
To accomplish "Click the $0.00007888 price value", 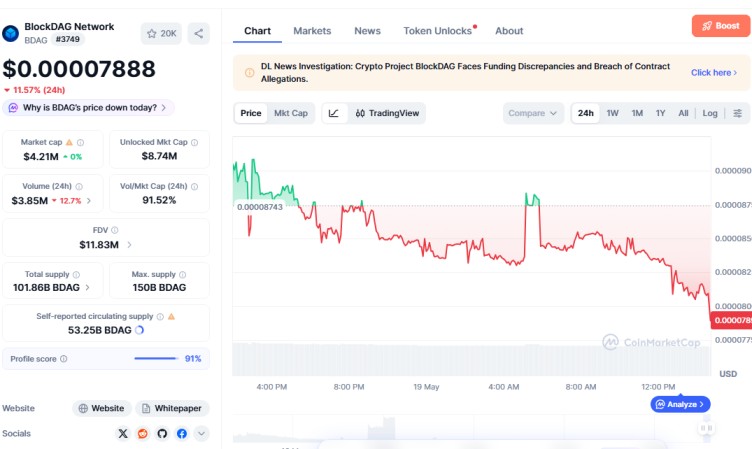I will coord(79,69).
